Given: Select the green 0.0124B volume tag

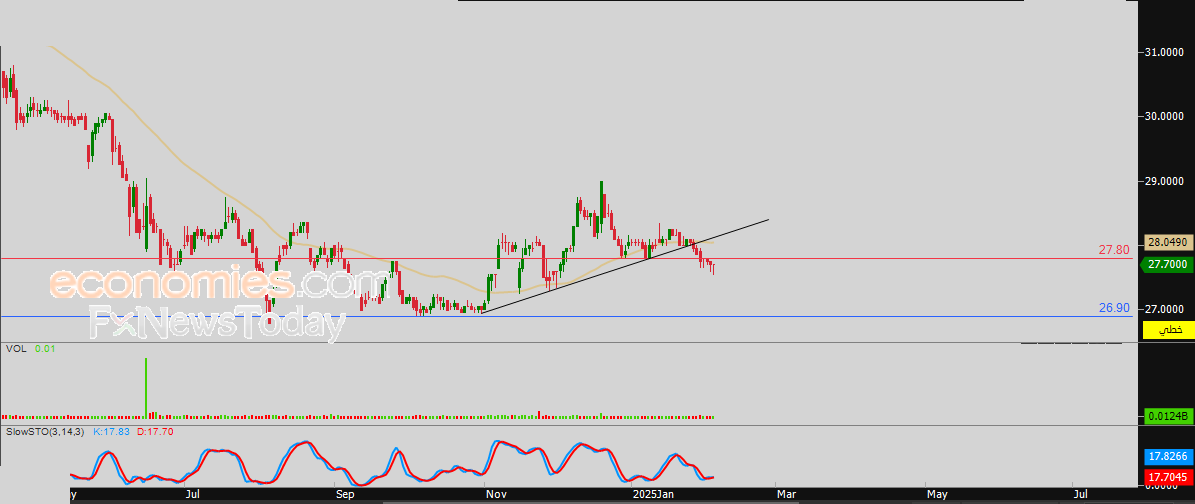Looking at the screenshot, I should coord(1168,416).
